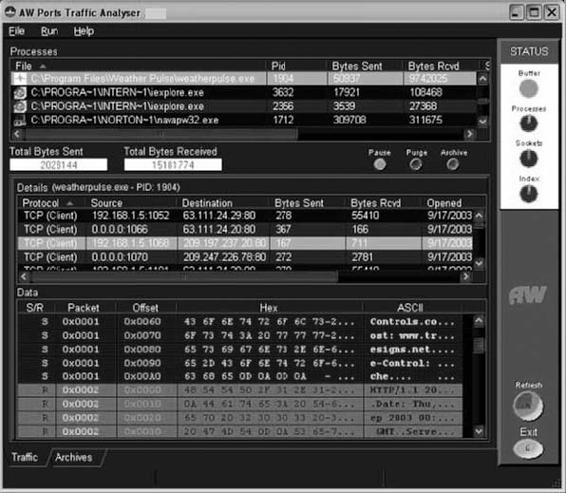Select connection to 209.247.226.78:80
The width and height of the screenshot is (566, 493).
click(245, 257)
